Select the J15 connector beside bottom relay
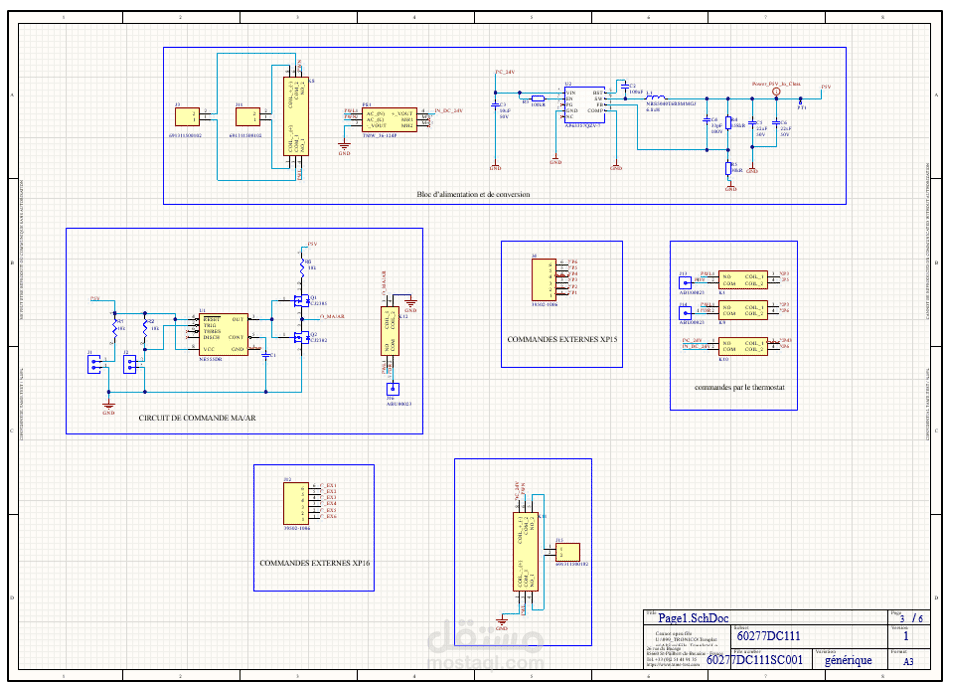The width and height of the screenshot is (971, 687). [x=567, y=553]
